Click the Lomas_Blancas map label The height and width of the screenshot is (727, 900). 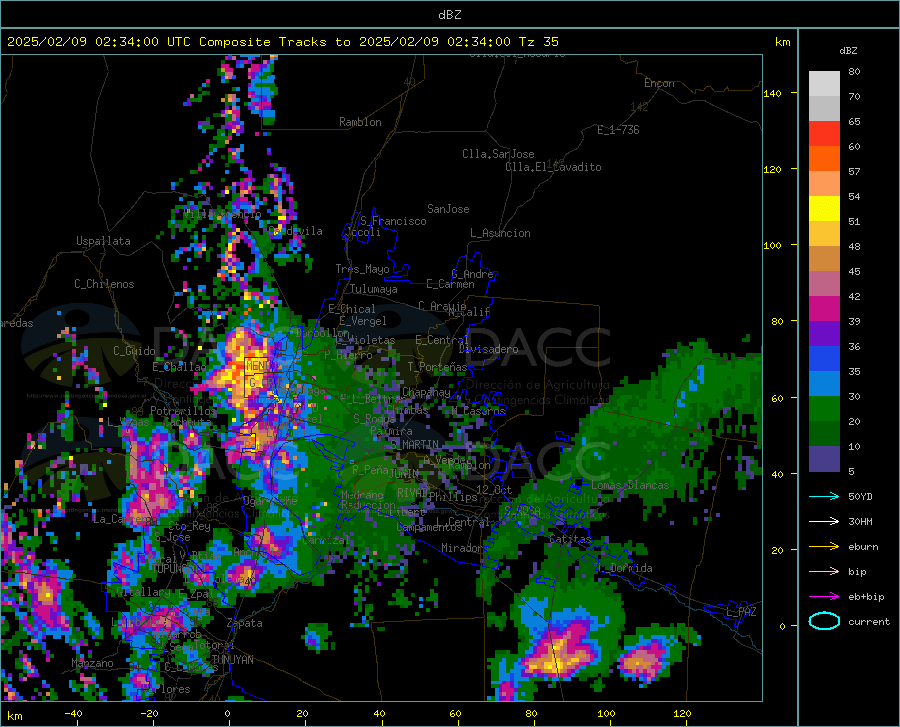(x=630, y=485)
